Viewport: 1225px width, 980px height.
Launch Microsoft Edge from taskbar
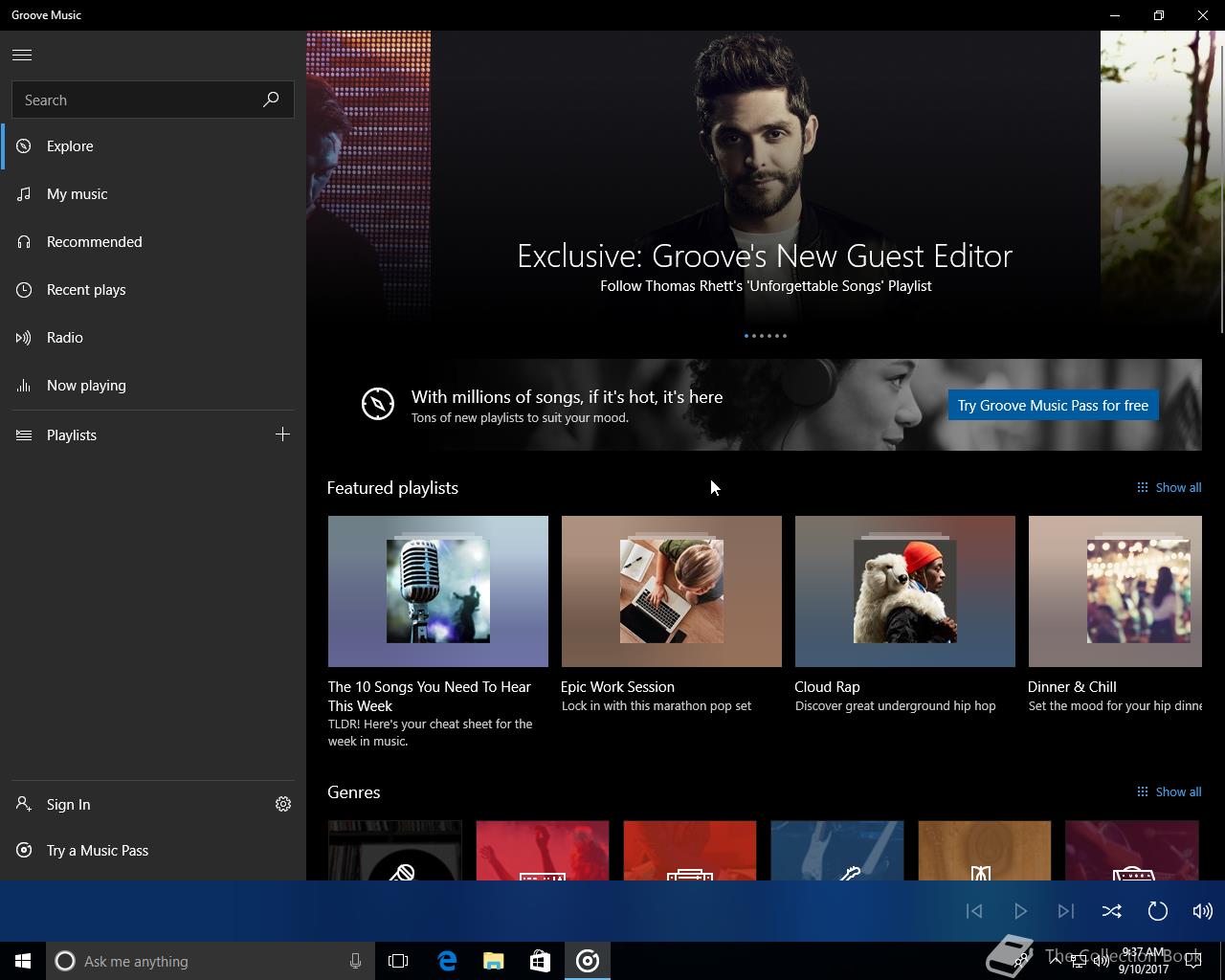tap(447, 961)
